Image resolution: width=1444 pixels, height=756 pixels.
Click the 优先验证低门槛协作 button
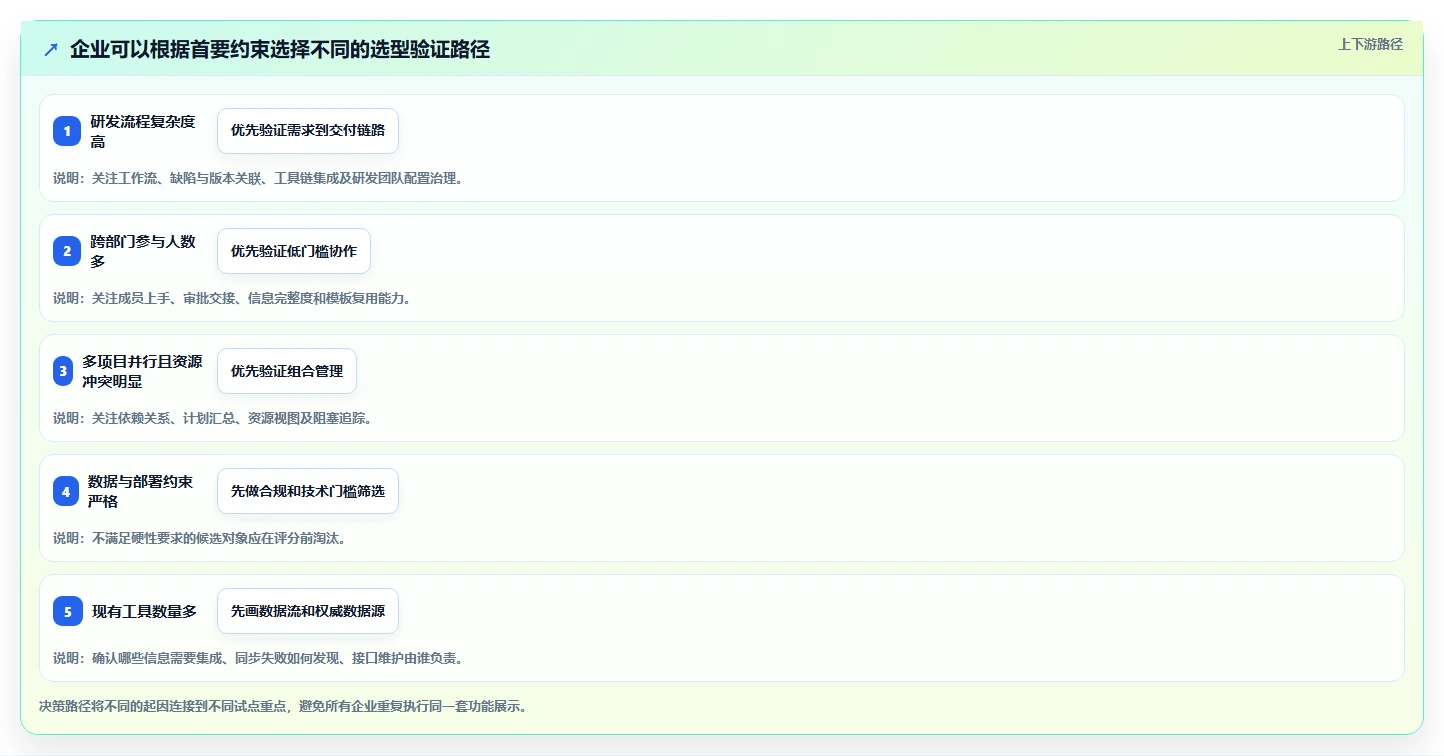pos(294,251)
